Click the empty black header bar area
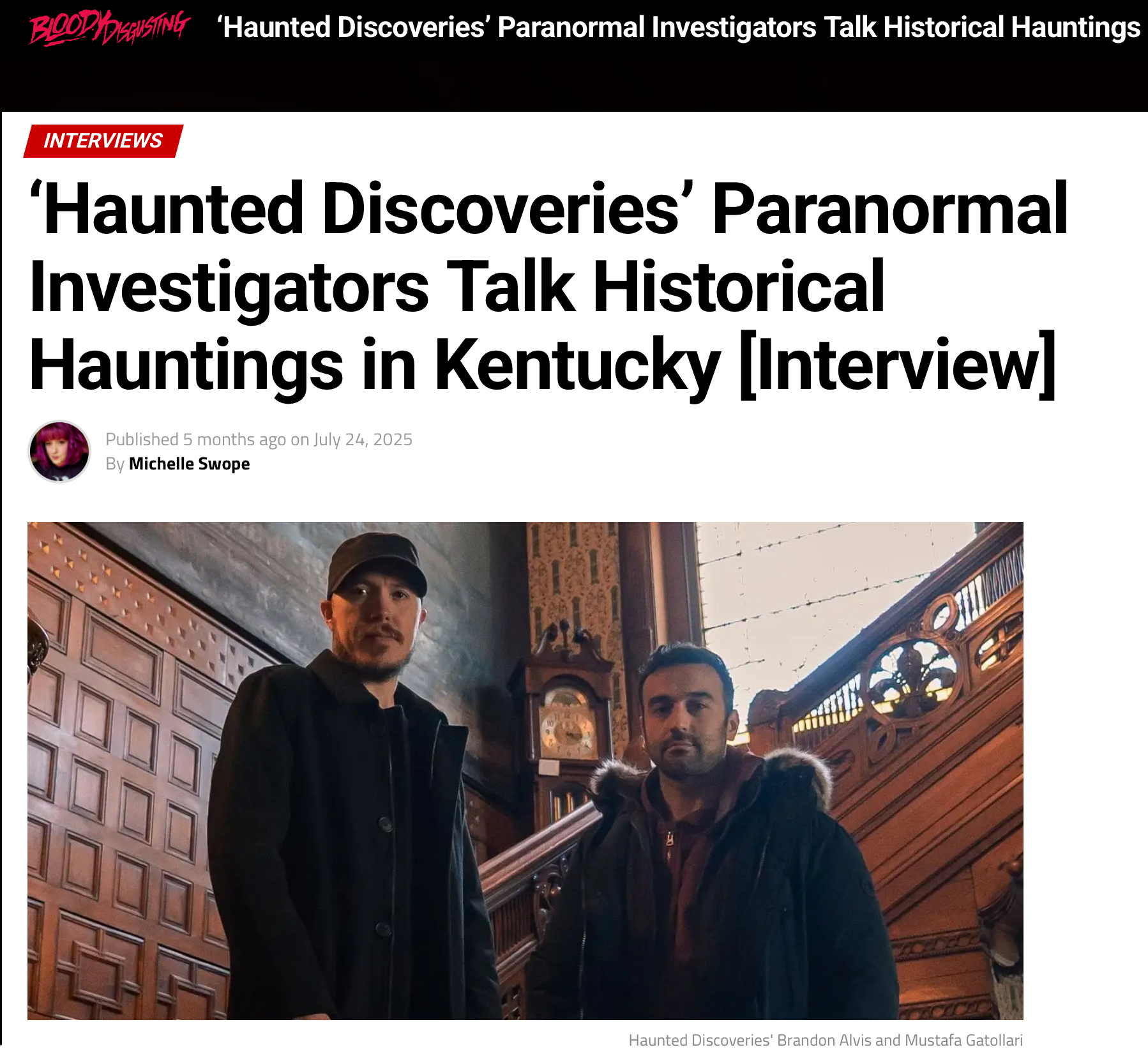1148x1054 pixels. 575,80
